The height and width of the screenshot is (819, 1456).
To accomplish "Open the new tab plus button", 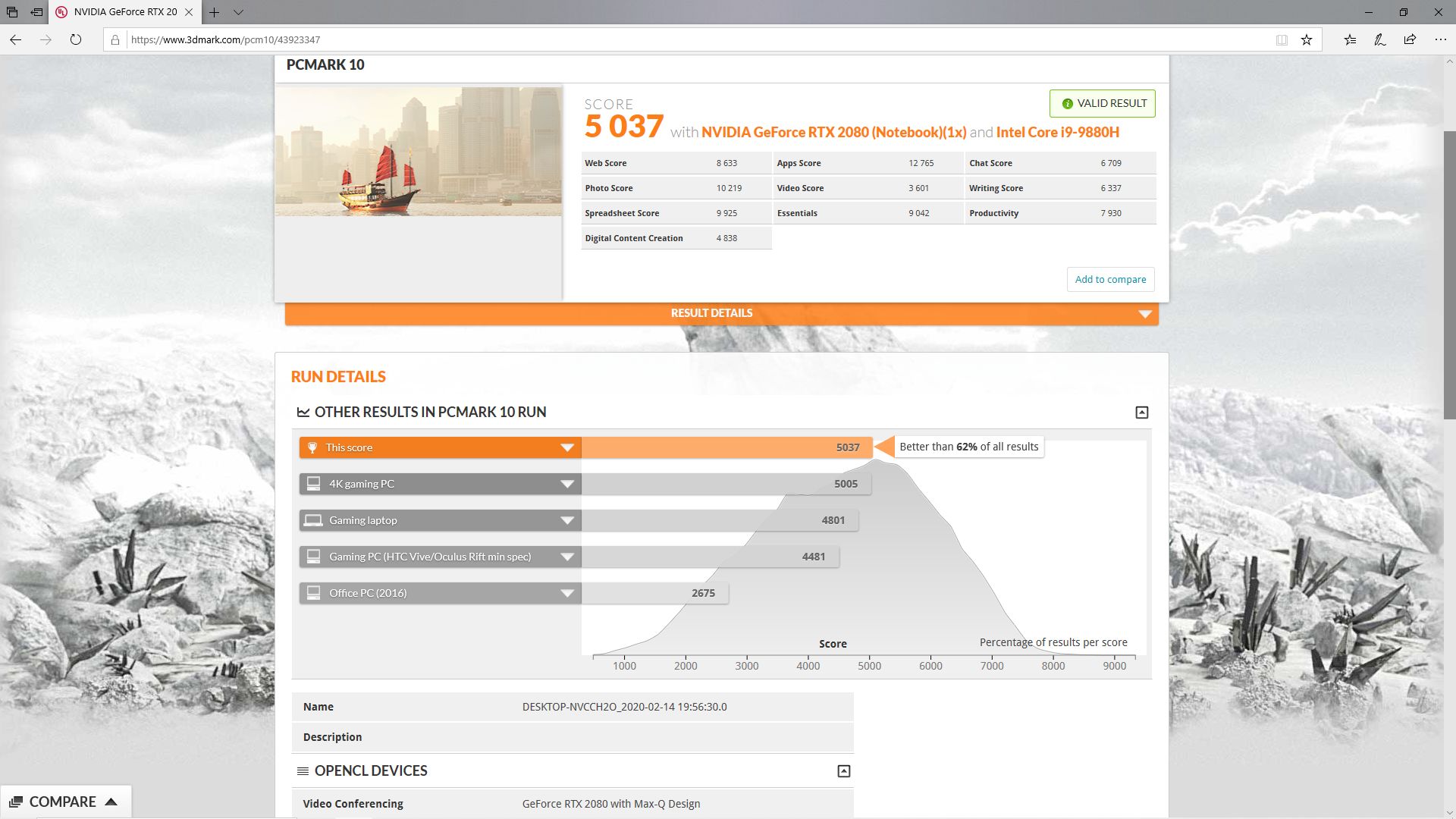I will (x=215, y=12).
